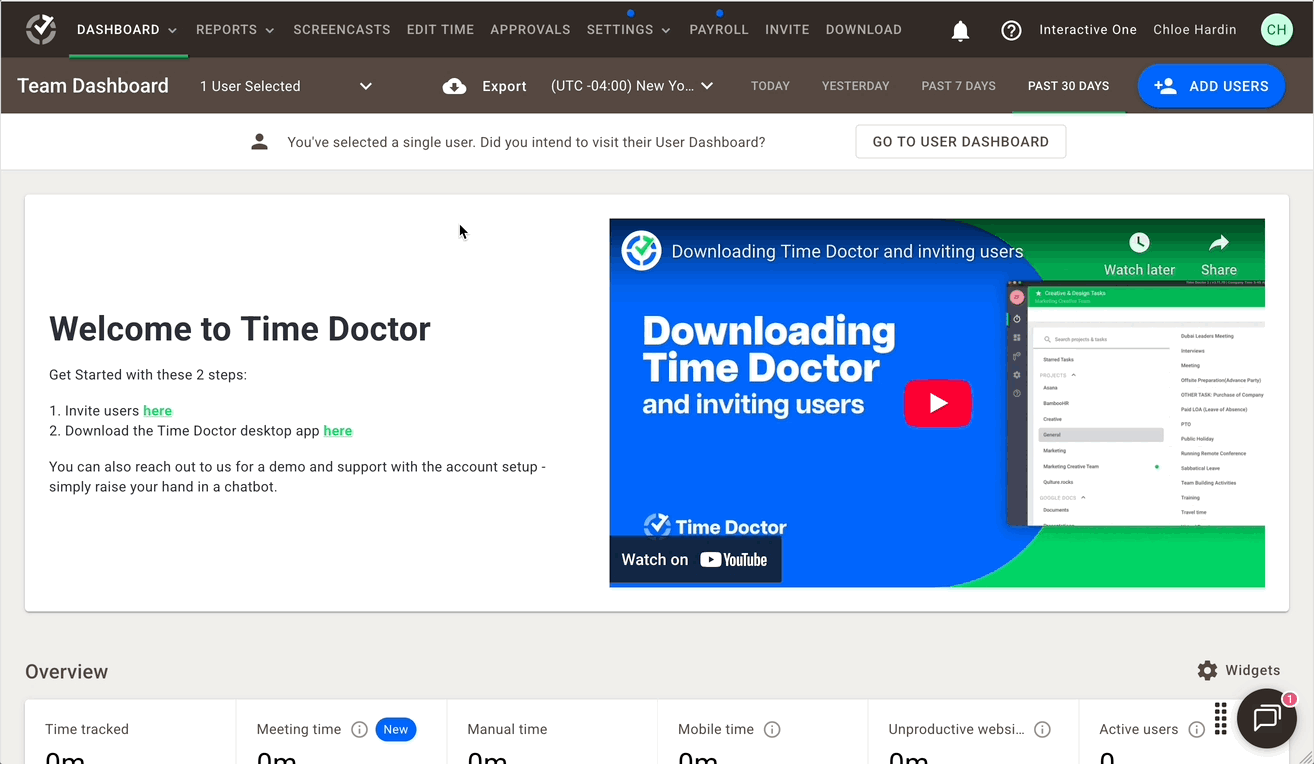
Task: Click the Export cloud download icon
Action: click(454, 86)
